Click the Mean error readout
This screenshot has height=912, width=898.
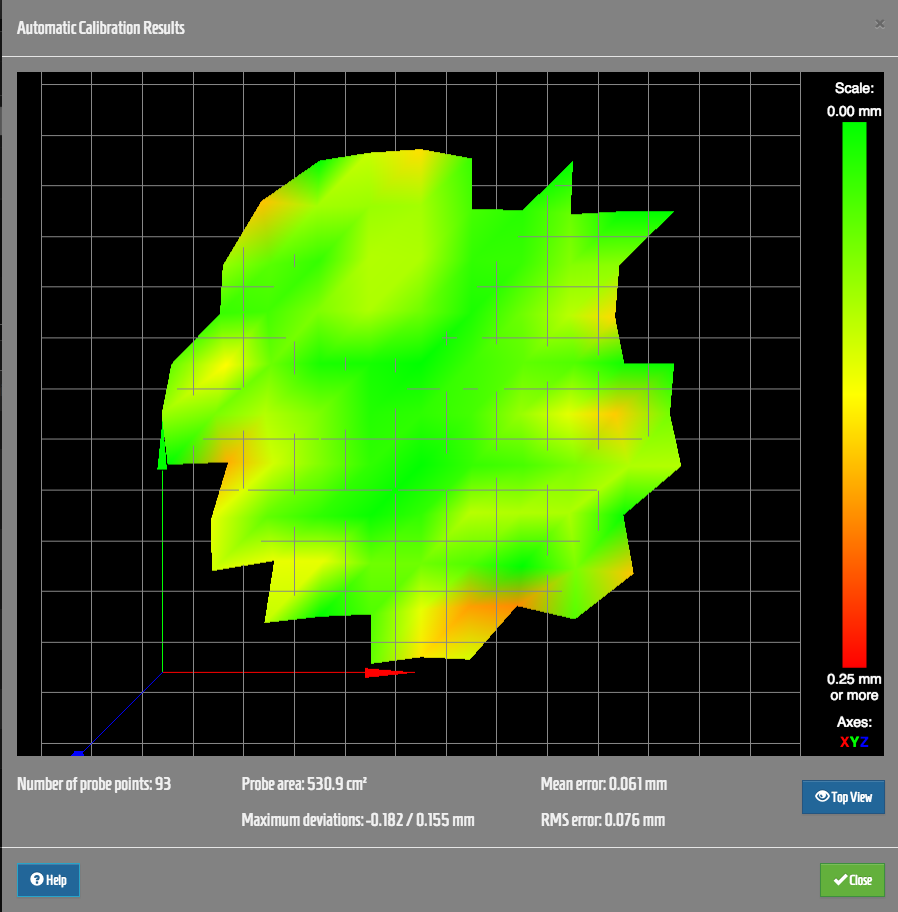pos(603,784)
